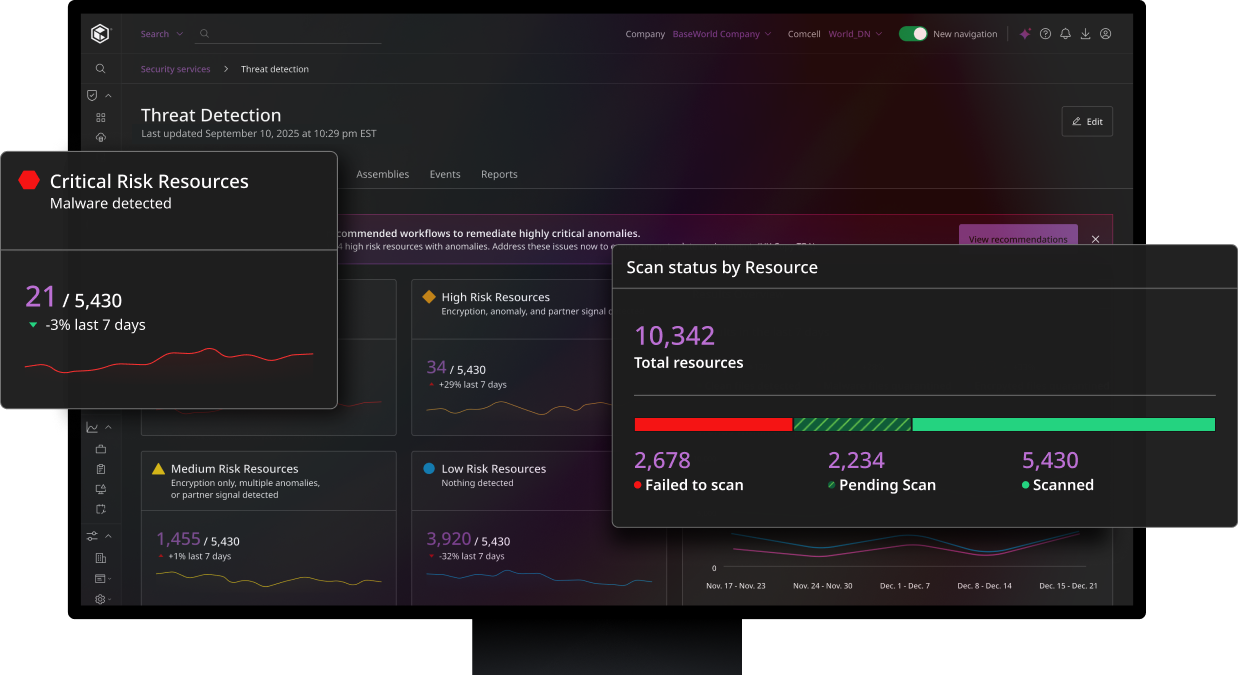Toggle the New navigation switch
The image size is (1238, 675).
[912, 34]
